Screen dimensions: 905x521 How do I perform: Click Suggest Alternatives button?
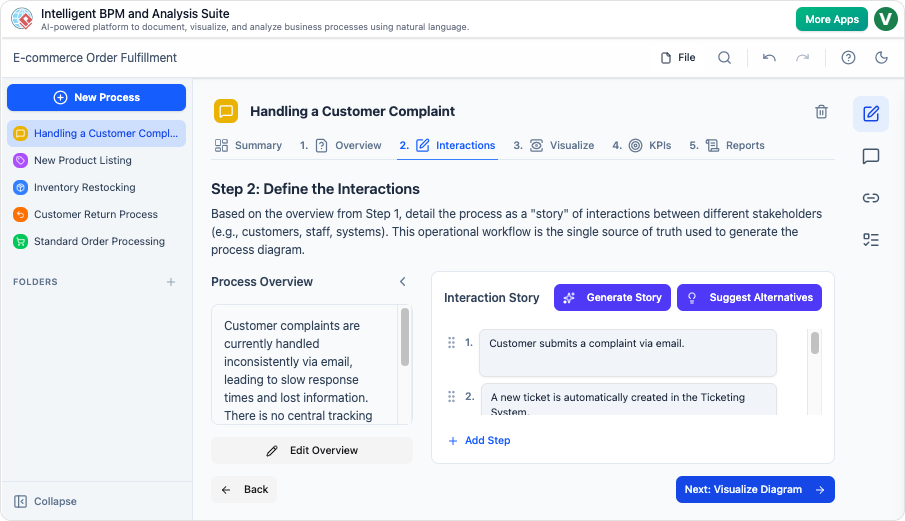pyautogui.click(x=749, y=298)
